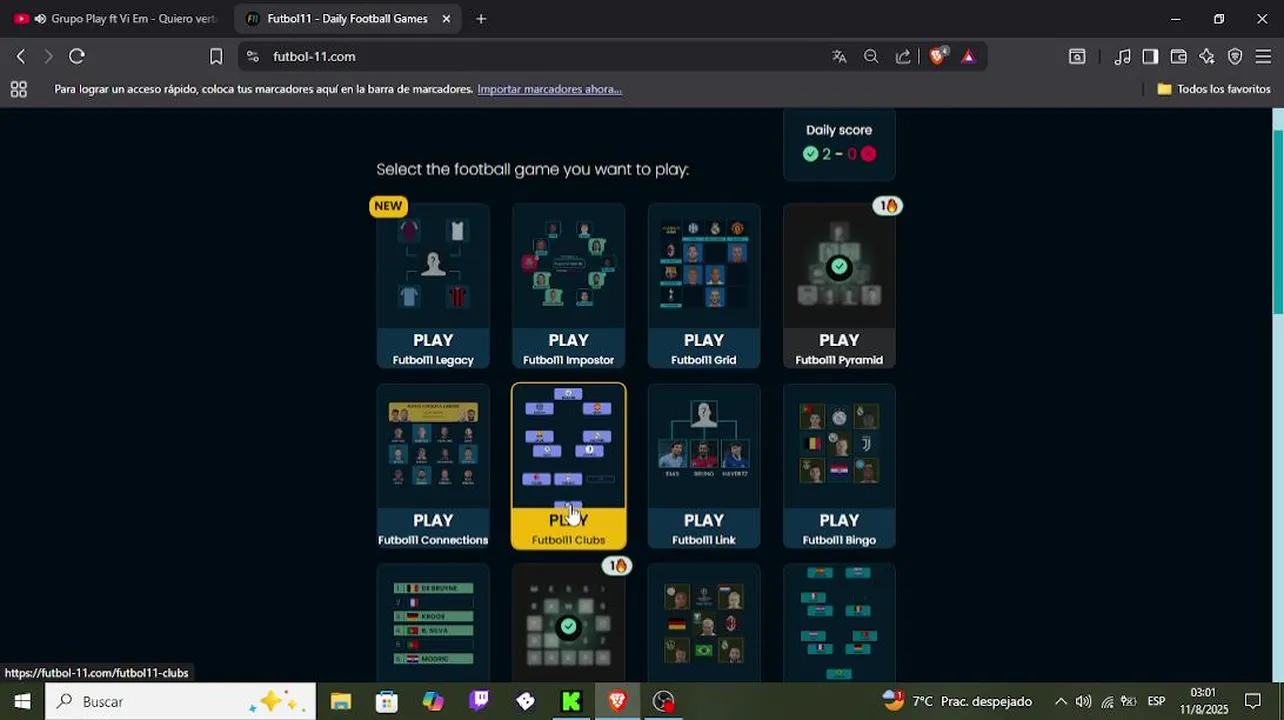
Task: Click the streak flame badge on Pyramid card
Action: 887,206
